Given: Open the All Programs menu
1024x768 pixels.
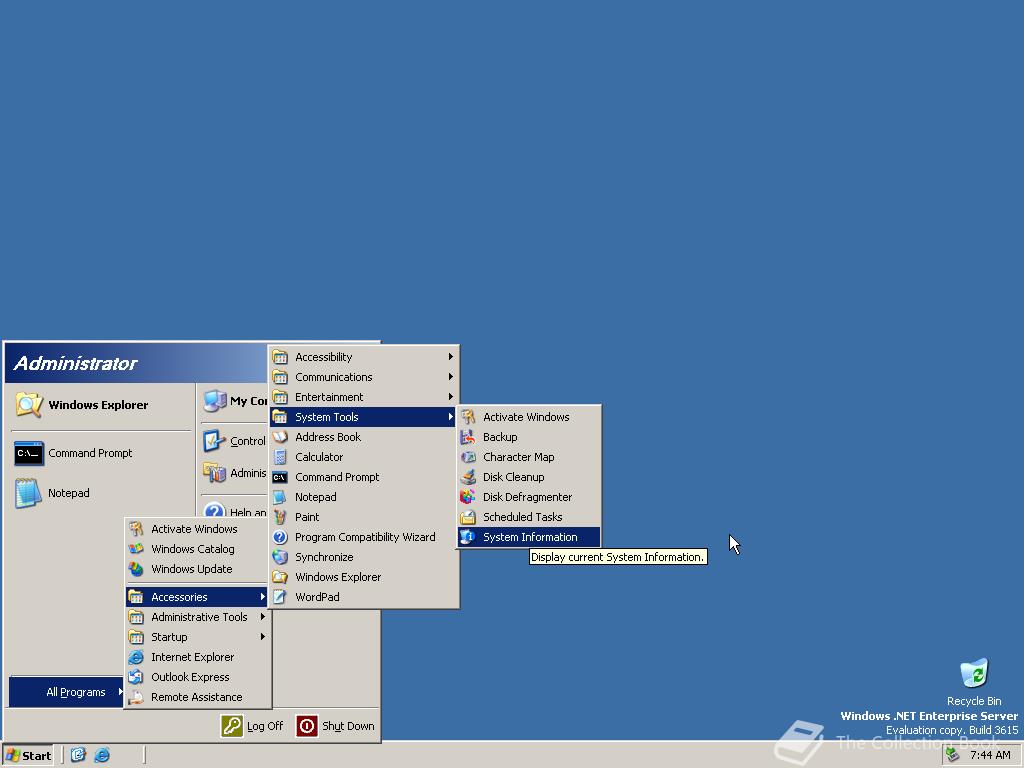Looking at the screenshot, I should point(67,692).
